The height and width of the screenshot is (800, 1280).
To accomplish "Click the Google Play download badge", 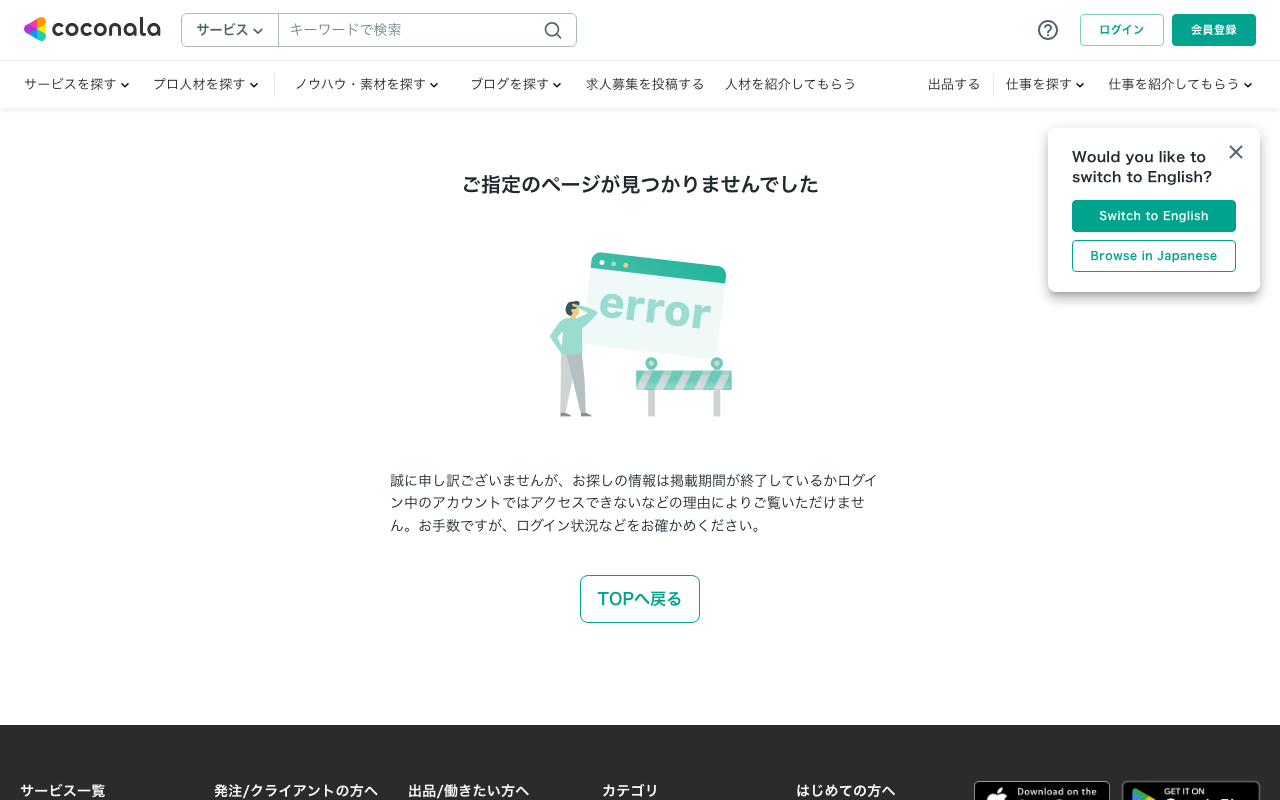I will pos(1191,791).
